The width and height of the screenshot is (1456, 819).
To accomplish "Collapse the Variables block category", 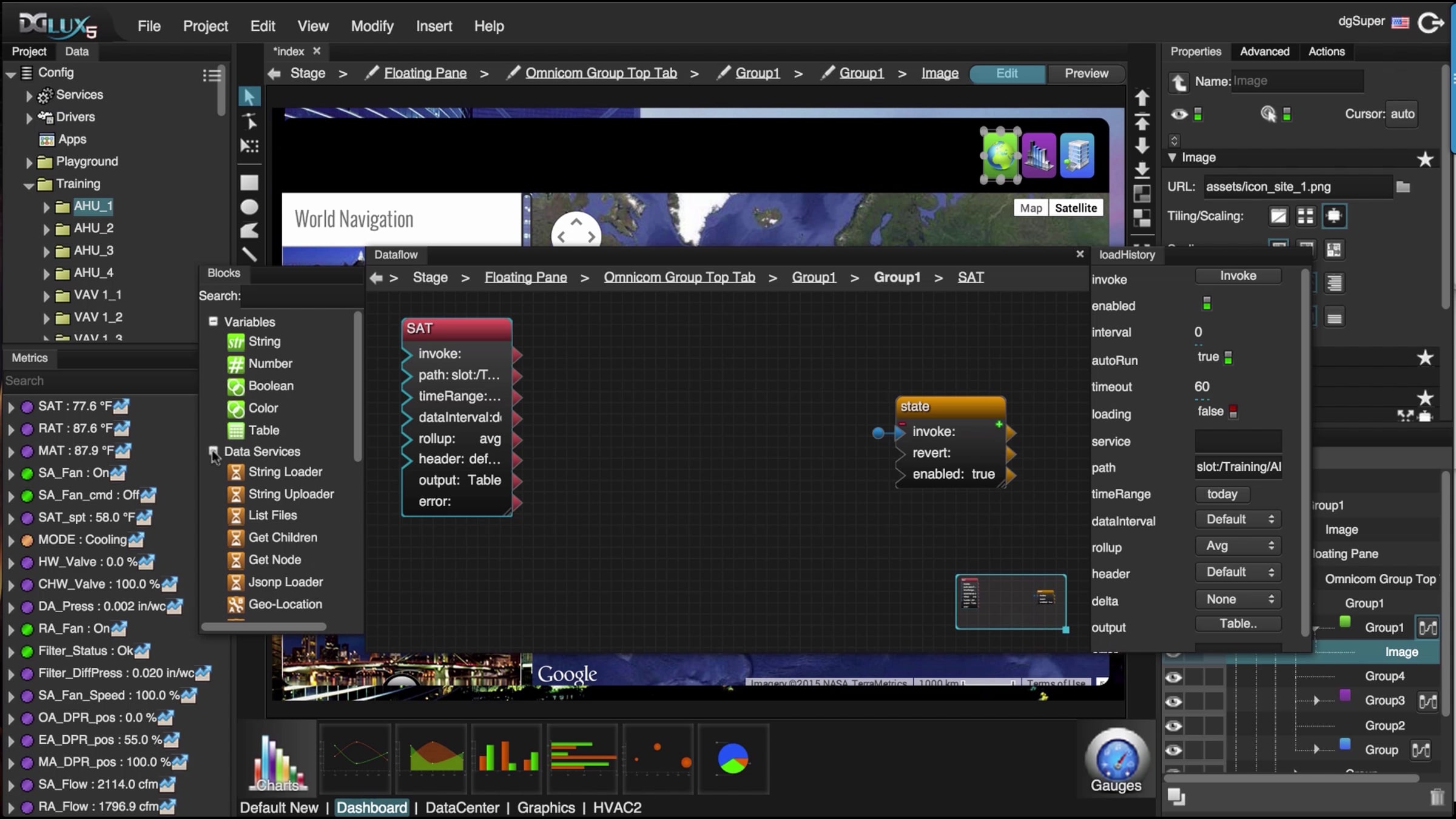I will (213, 322).
